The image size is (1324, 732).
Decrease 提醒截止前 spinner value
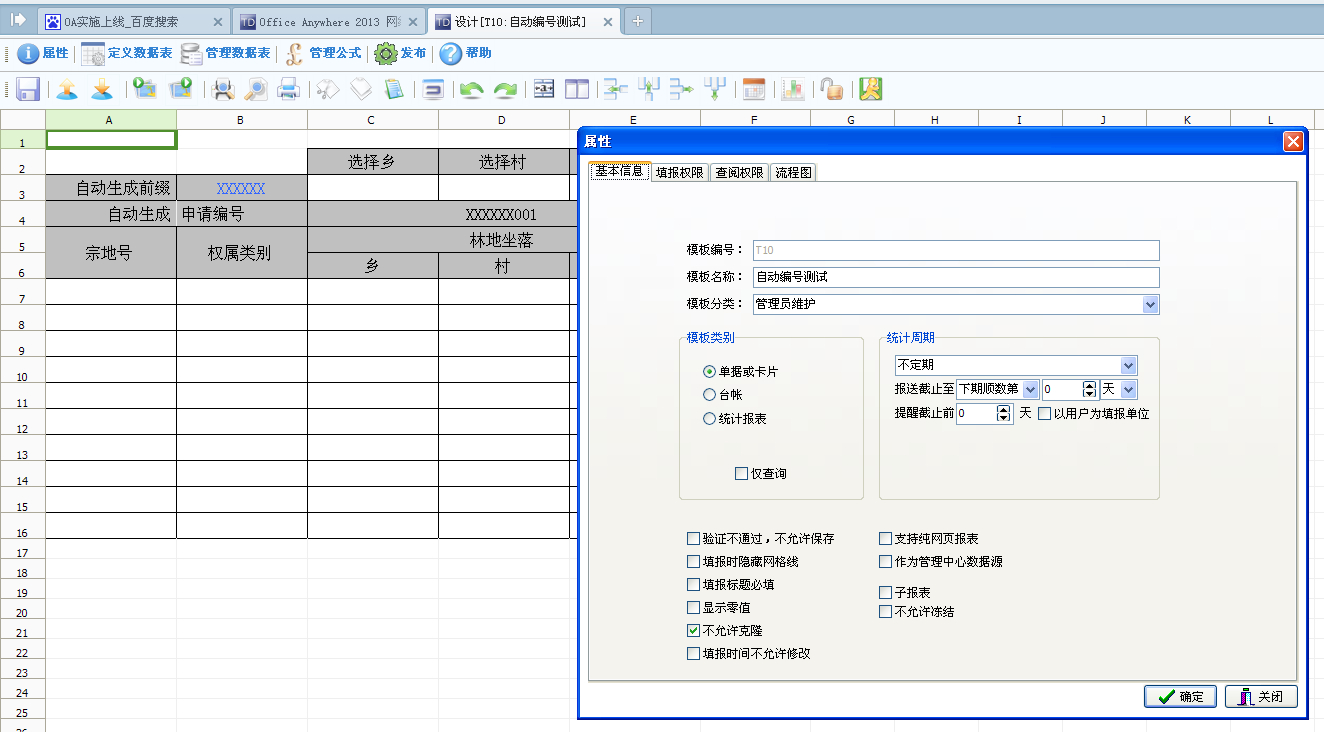tap(1005, 418)
